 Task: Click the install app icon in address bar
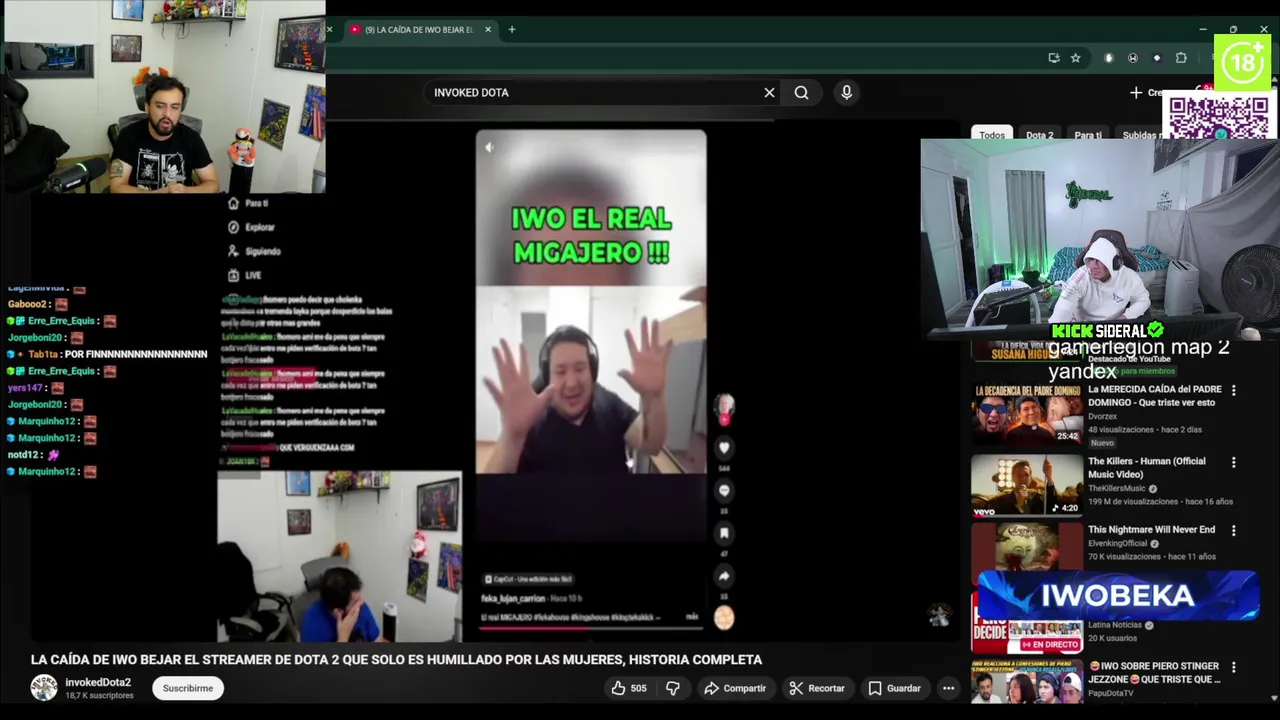coord(1053,58)
